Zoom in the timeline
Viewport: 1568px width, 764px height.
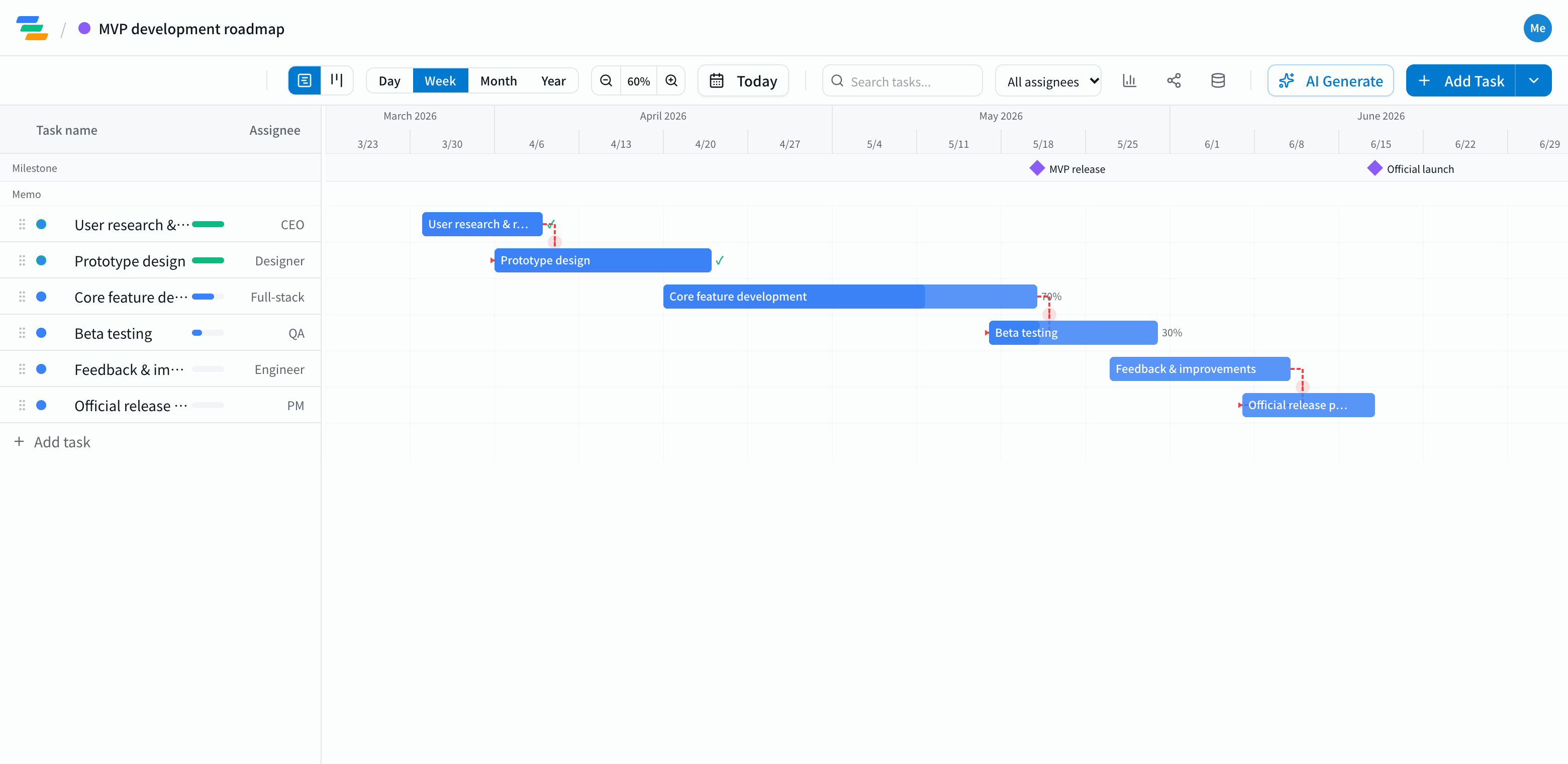pos(671,81)
